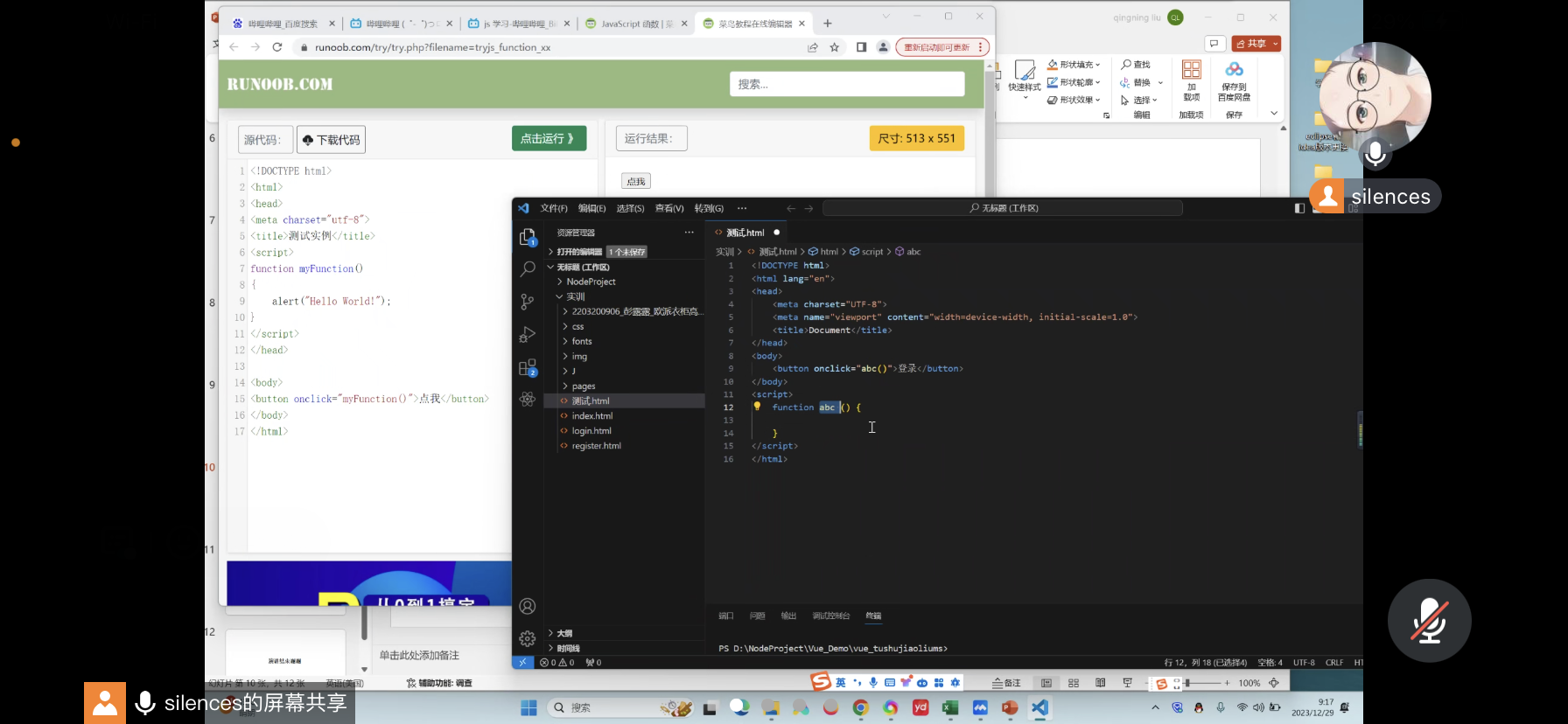The height and width of the screenshot is (724, 1568).
Task: Open the React atom icon view in activity bar
Action: coord(528,400)
